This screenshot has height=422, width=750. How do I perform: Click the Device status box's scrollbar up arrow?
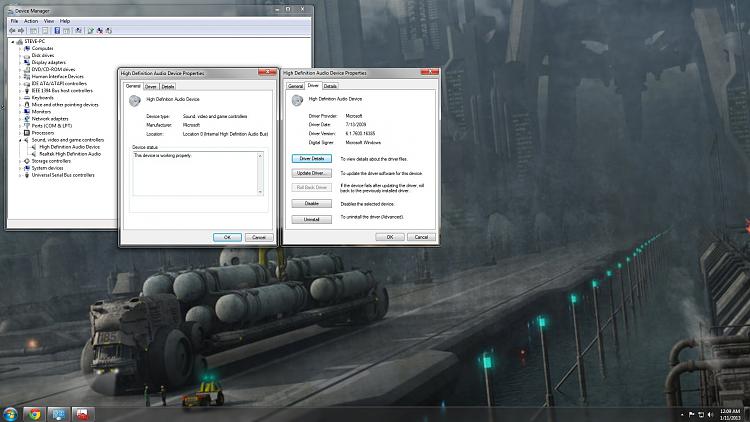pyautogui.click(x=260, y=156)
